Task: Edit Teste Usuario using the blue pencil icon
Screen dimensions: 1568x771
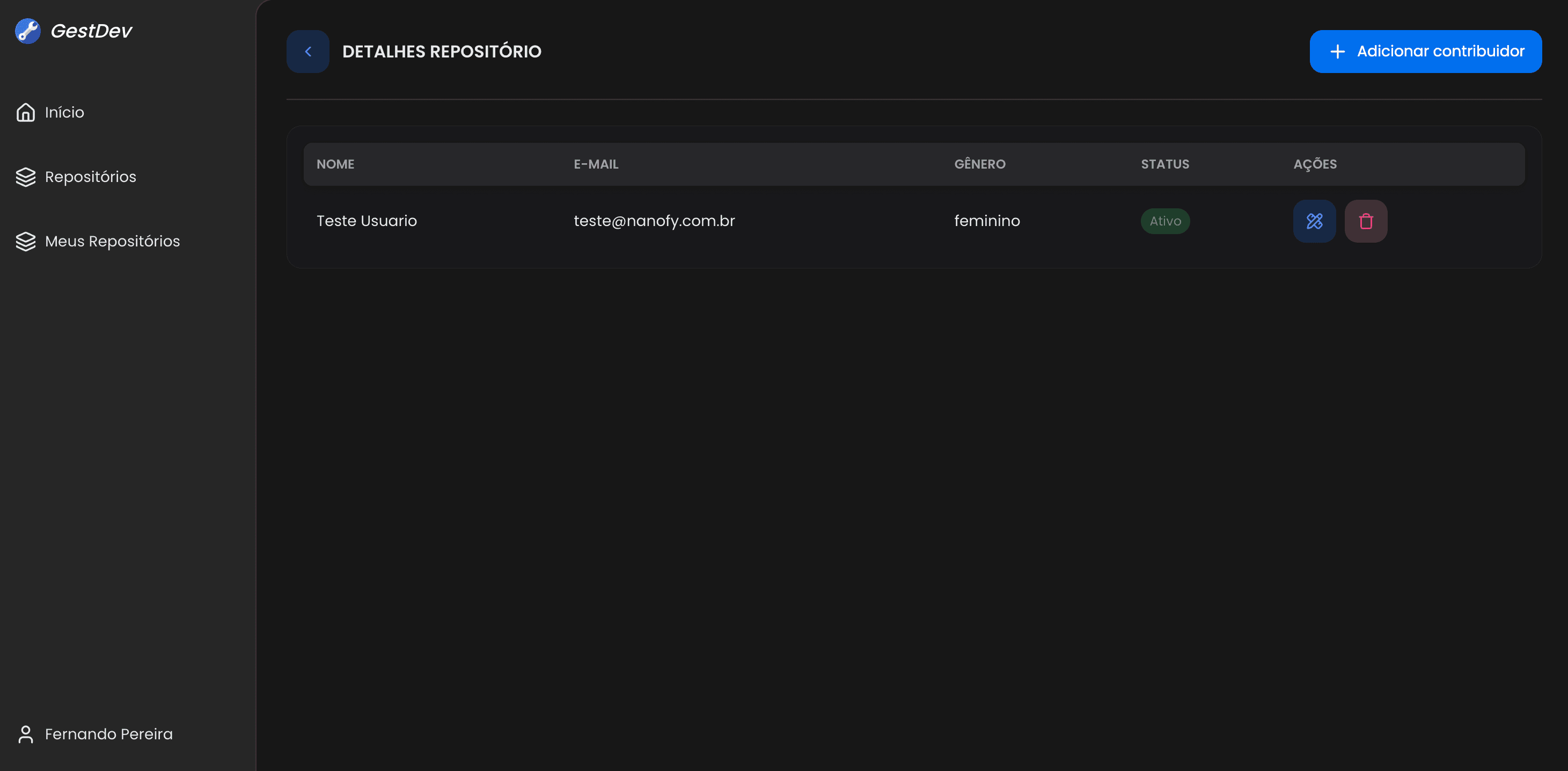Action: (1314, 221)
